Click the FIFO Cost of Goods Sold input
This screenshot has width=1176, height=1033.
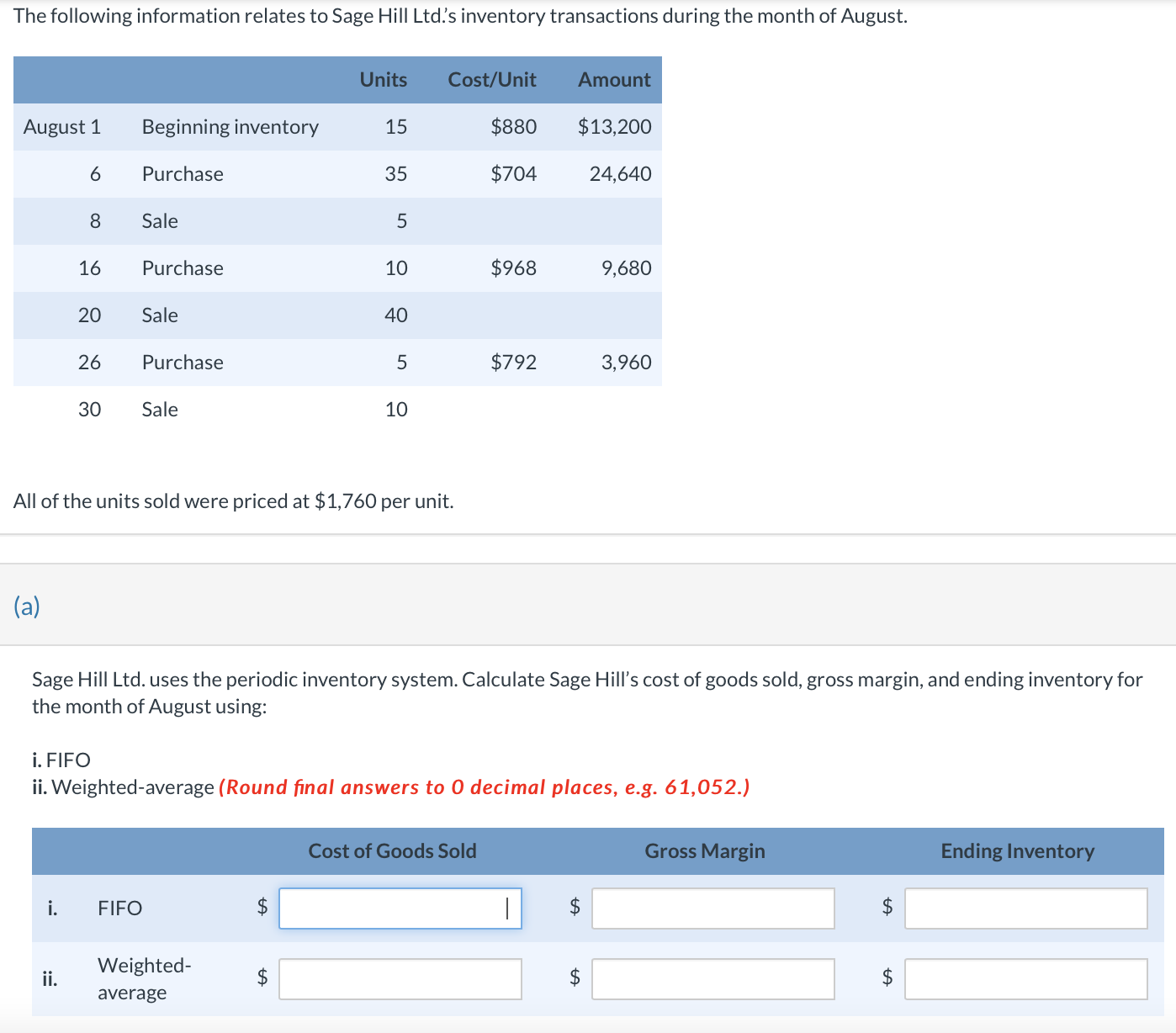(400, 909)
